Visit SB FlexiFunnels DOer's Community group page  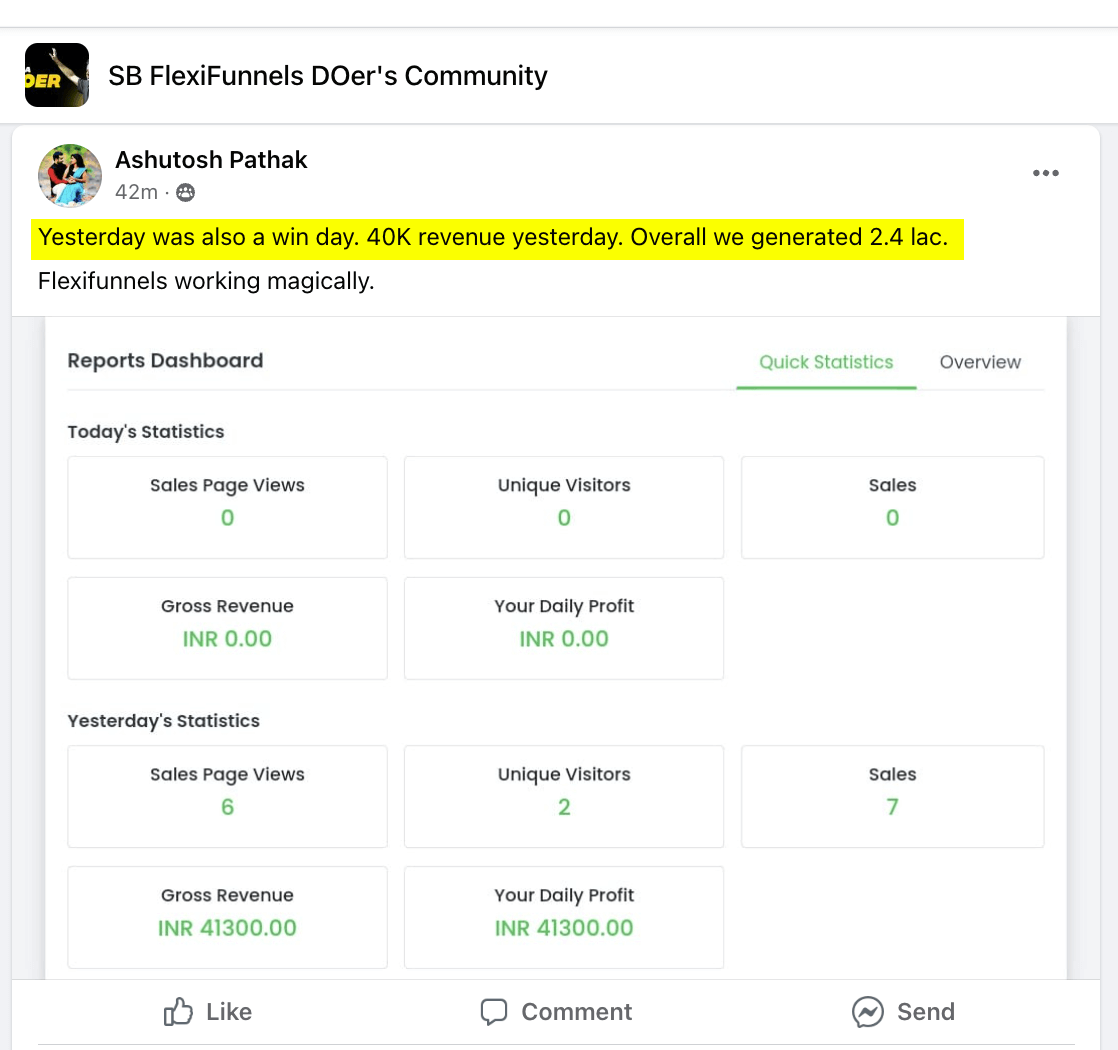(x=330, y=75)
